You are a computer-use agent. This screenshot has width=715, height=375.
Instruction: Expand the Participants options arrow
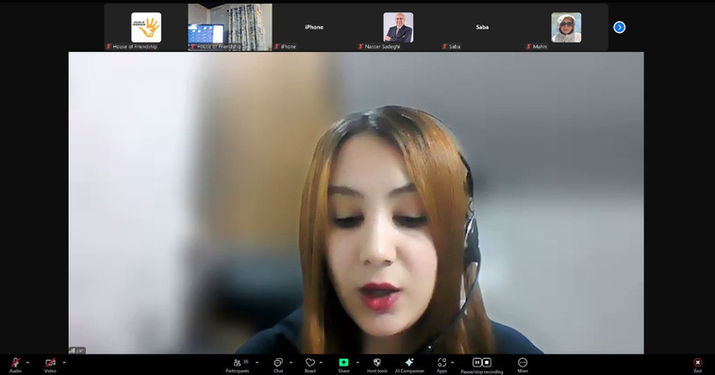pos(257,363)
